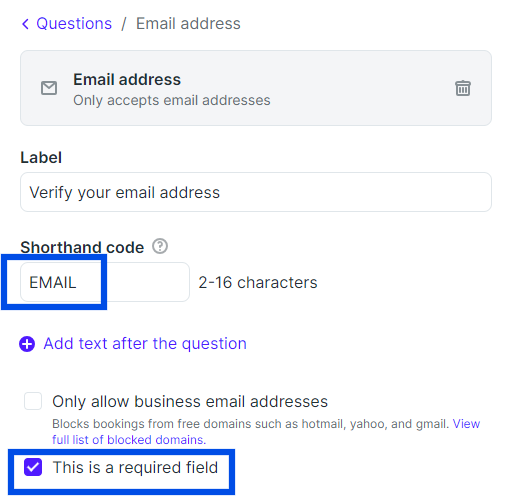
Task: Click the Label heading above the text field
Action: [41, 157]
